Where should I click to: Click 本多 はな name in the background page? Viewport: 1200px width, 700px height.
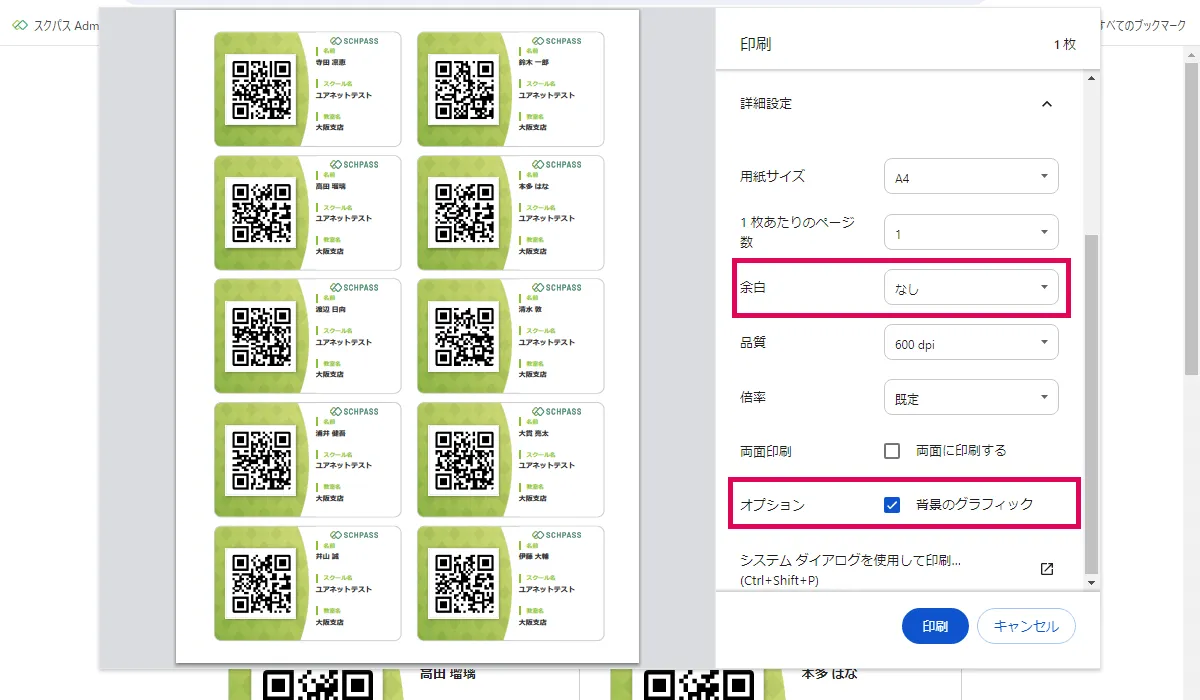tap(830, 675)
